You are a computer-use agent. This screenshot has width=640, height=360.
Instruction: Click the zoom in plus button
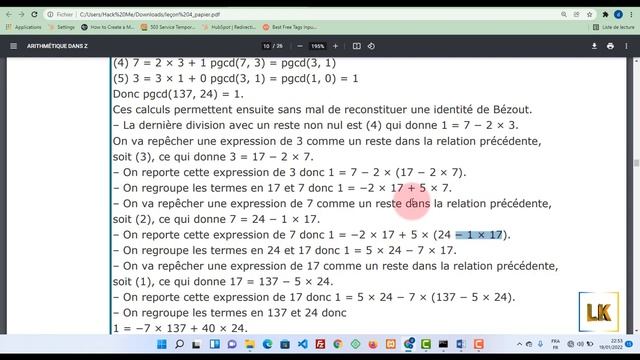(x=336, y=46)
